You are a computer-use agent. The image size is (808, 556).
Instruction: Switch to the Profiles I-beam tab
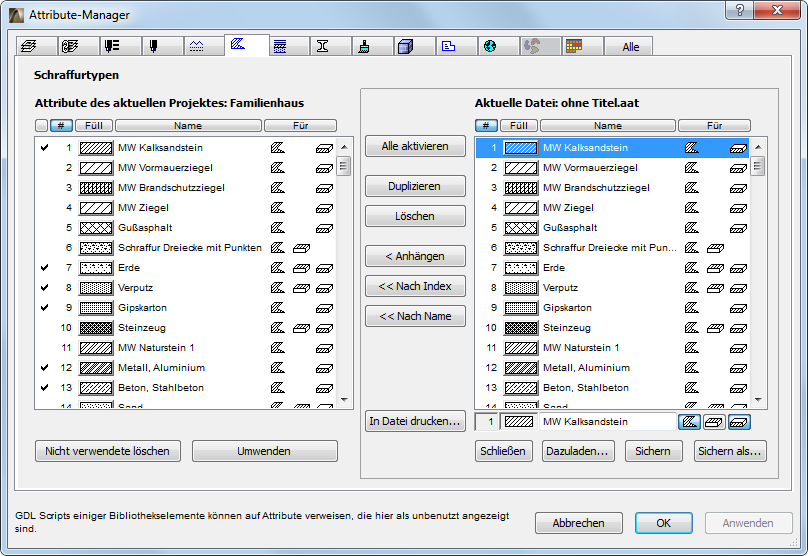coord(323,46)
